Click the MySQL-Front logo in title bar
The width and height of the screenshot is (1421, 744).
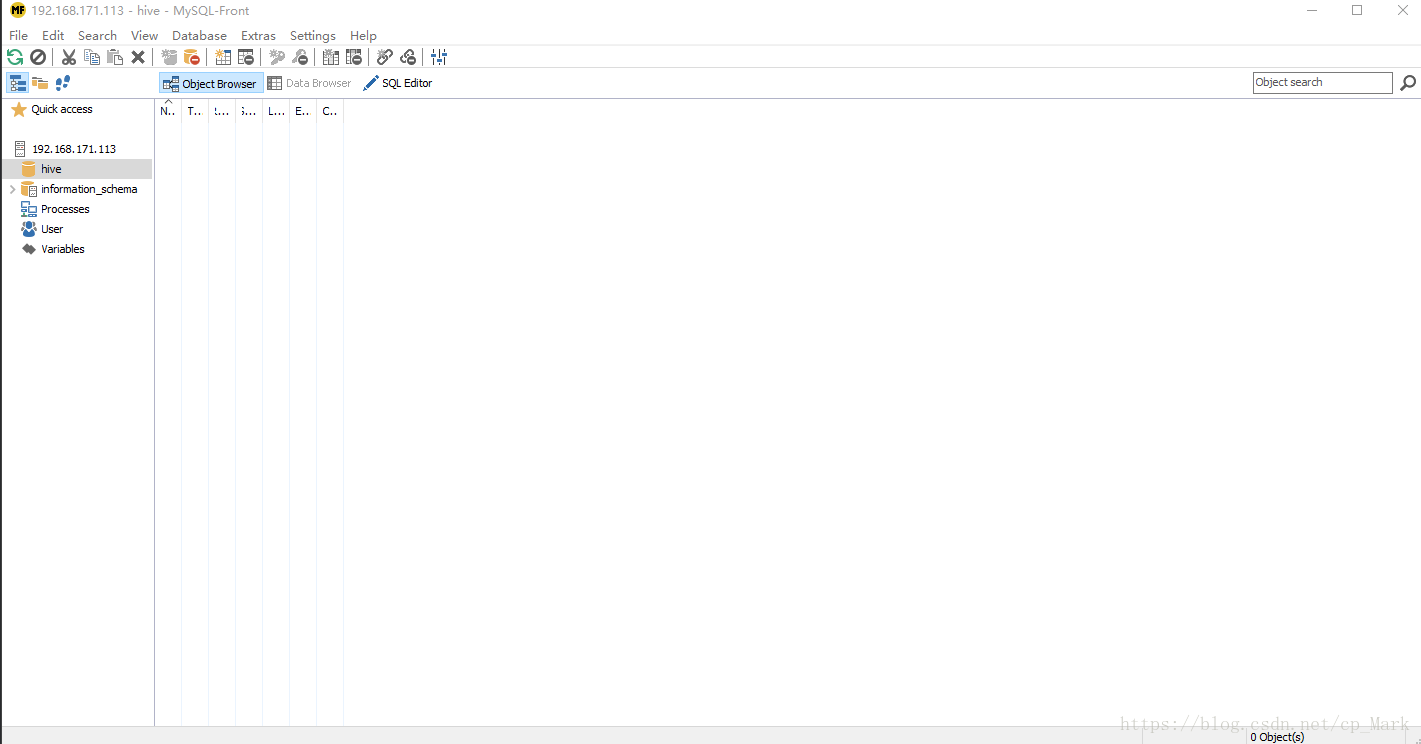pos(18,10)
